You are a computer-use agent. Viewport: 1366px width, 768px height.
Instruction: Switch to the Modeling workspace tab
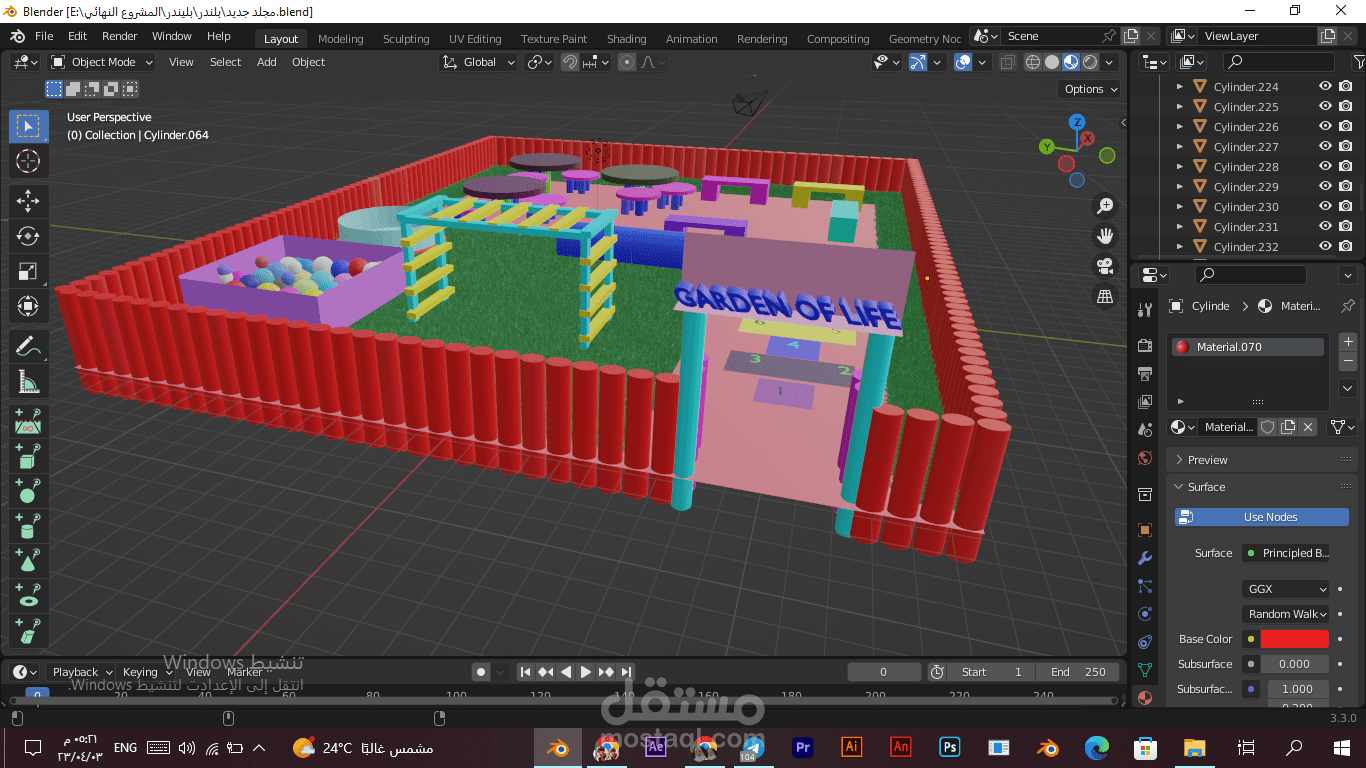341,39
